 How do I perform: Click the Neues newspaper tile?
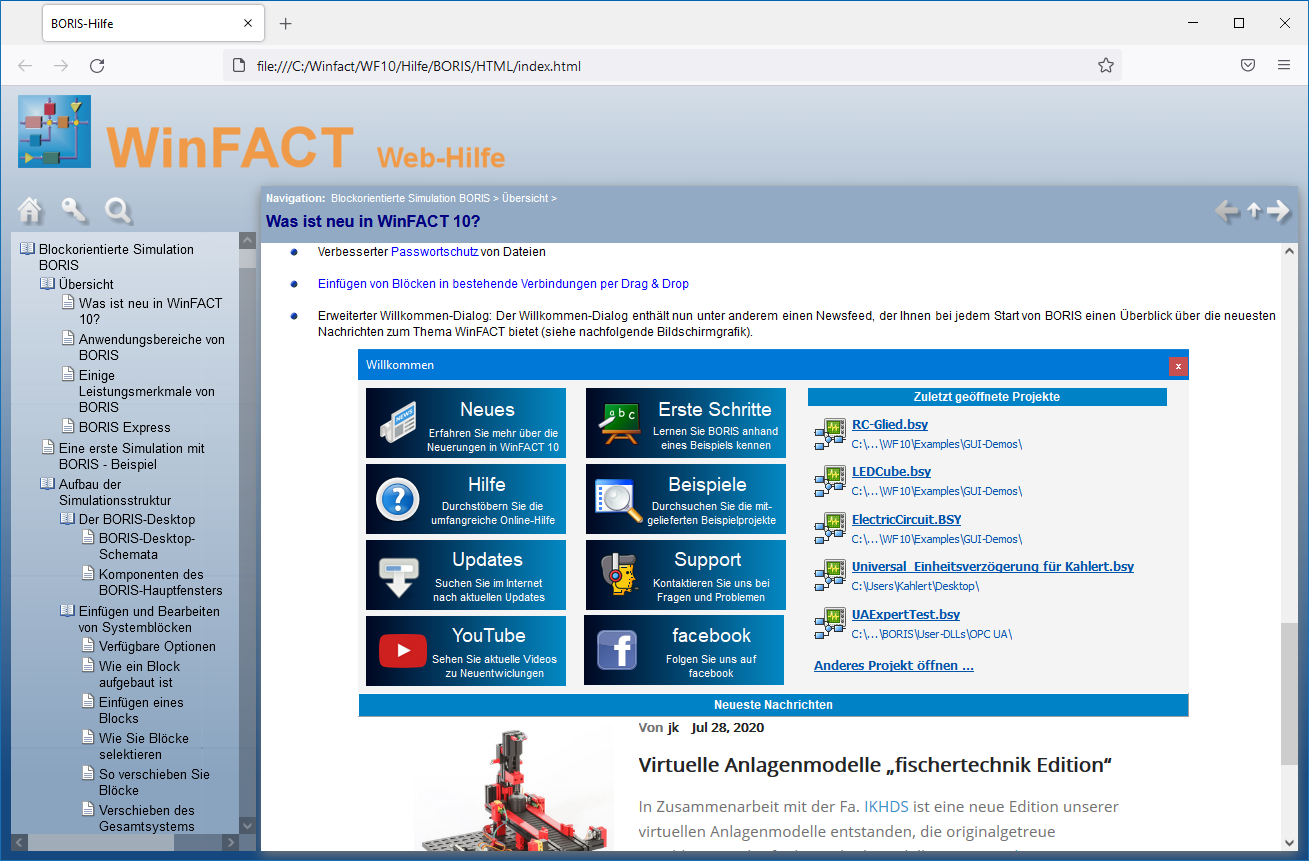coord(466,423)
